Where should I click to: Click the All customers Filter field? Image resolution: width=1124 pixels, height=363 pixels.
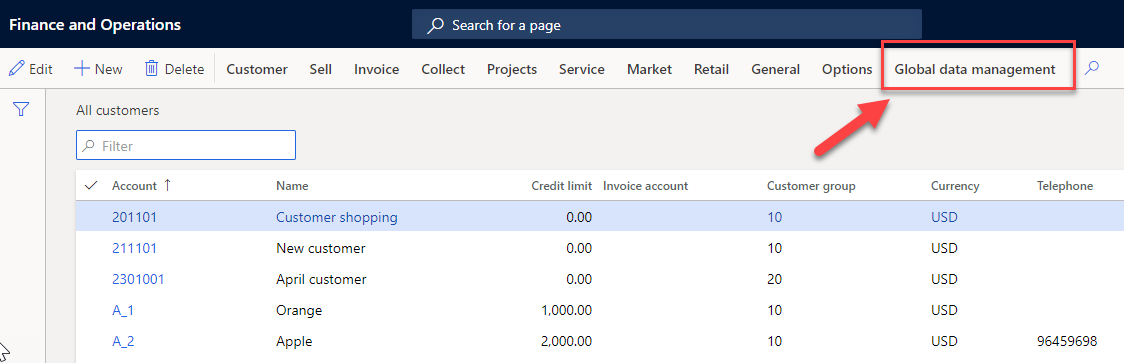pos(186,146)
